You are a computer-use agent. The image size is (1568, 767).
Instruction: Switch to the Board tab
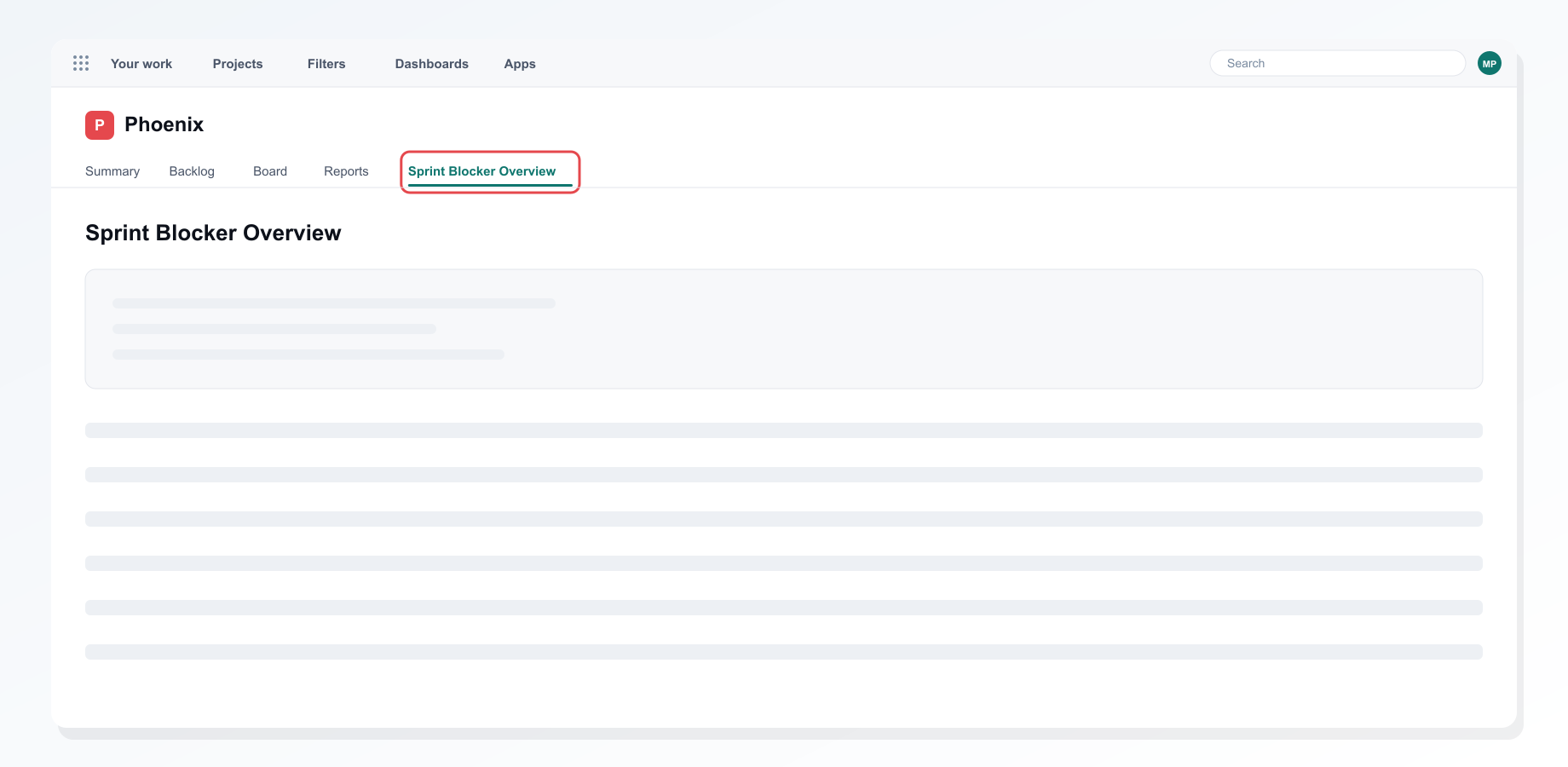coord(270,171)
